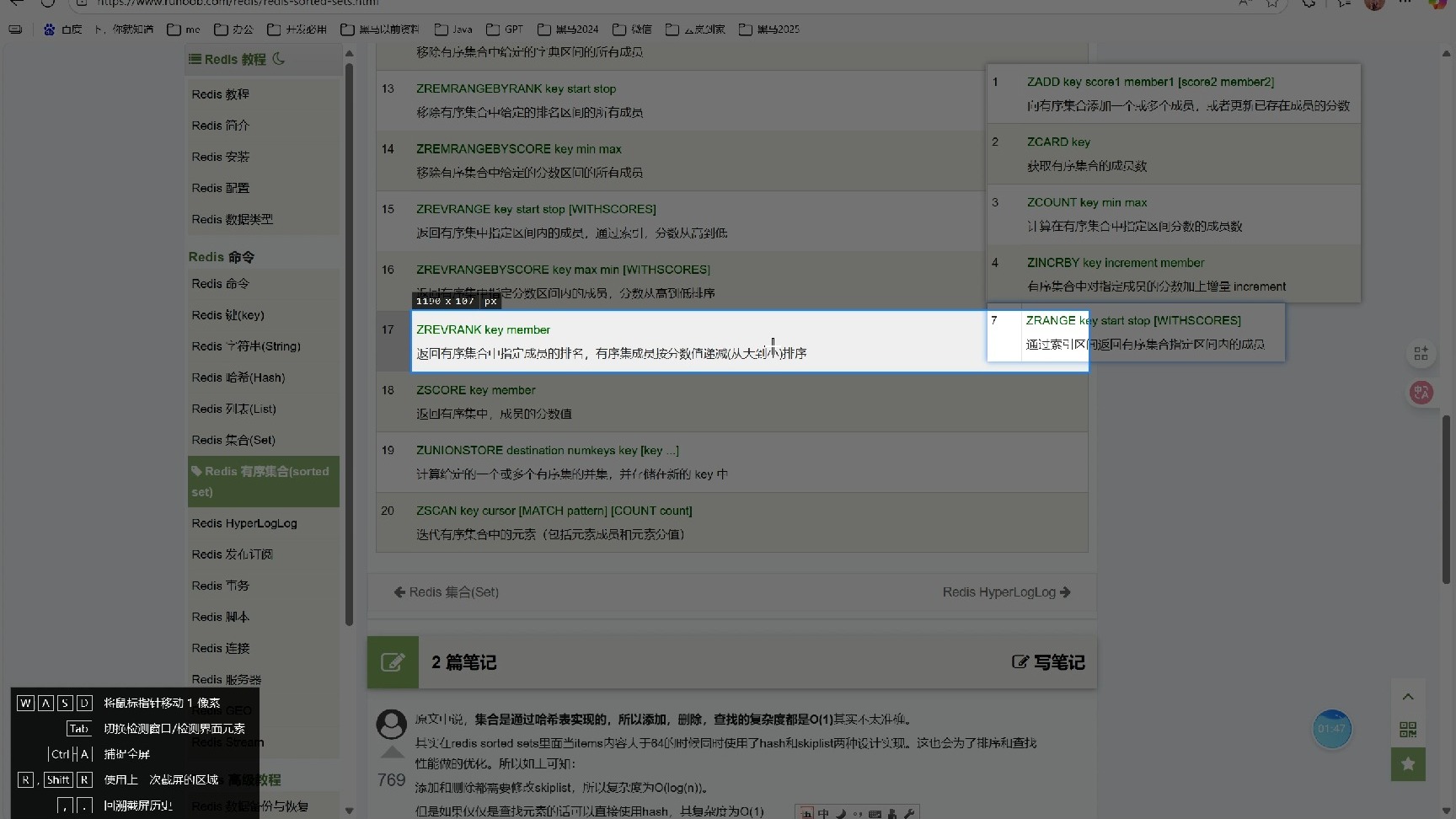
Task: Open Redis 列表(List) sidebar link
Action: pos(233,409)
